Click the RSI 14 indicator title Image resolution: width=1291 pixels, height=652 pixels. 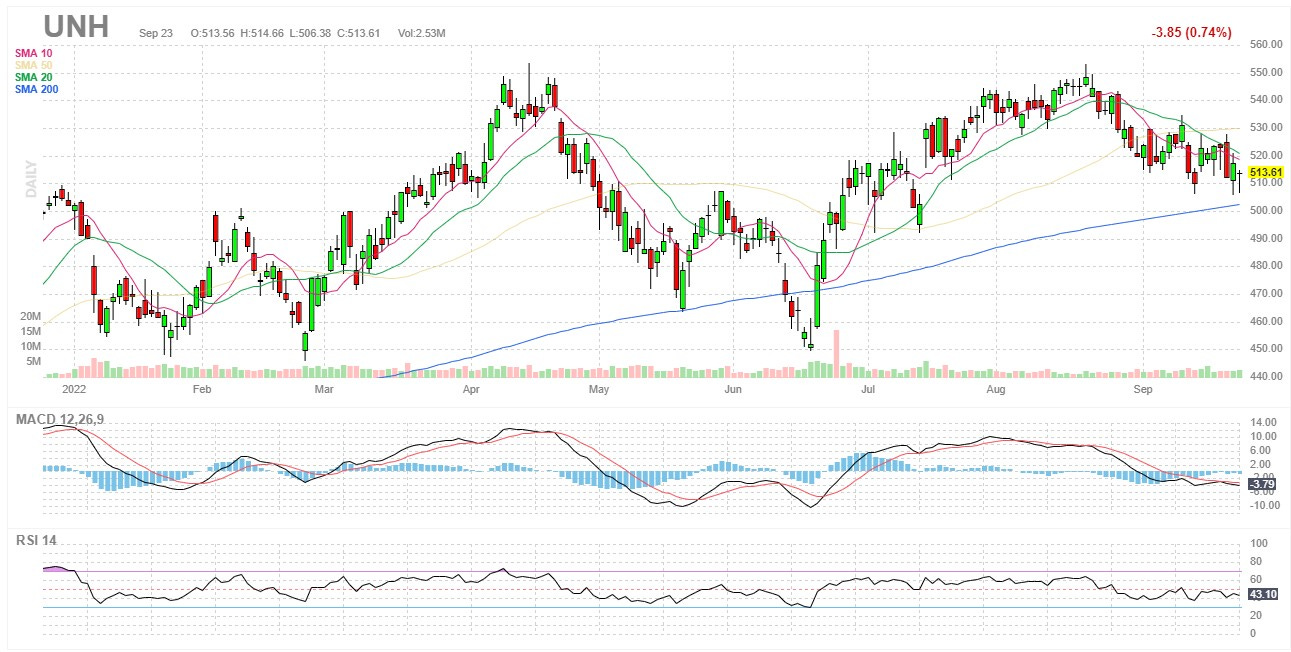point(36,540)
